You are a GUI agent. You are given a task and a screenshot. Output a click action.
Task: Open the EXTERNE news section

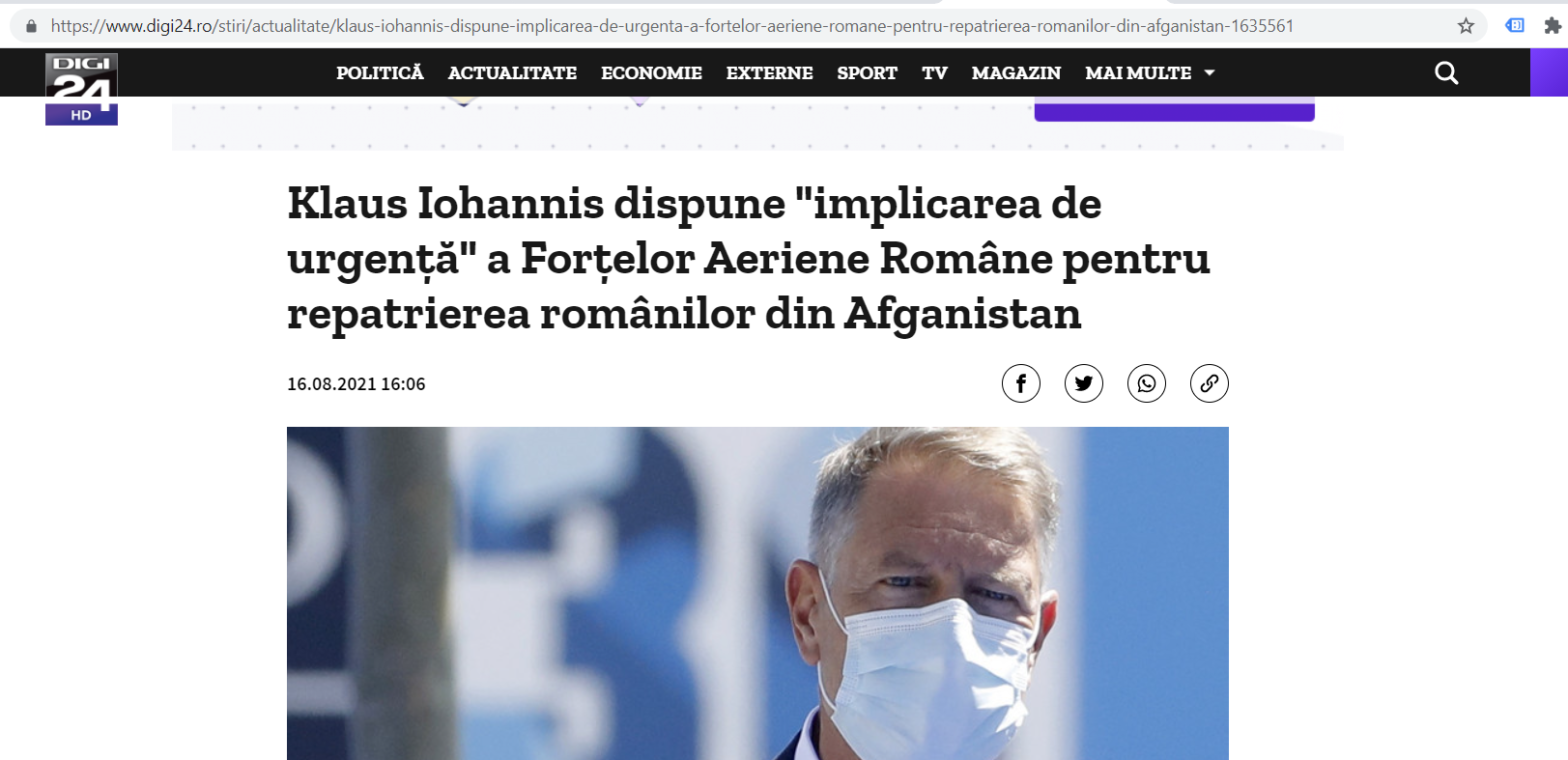769,73
